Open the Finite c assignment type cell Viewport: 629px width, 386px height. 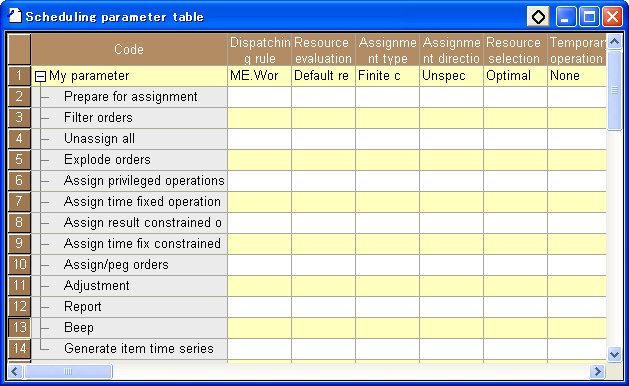click(388, 76)
